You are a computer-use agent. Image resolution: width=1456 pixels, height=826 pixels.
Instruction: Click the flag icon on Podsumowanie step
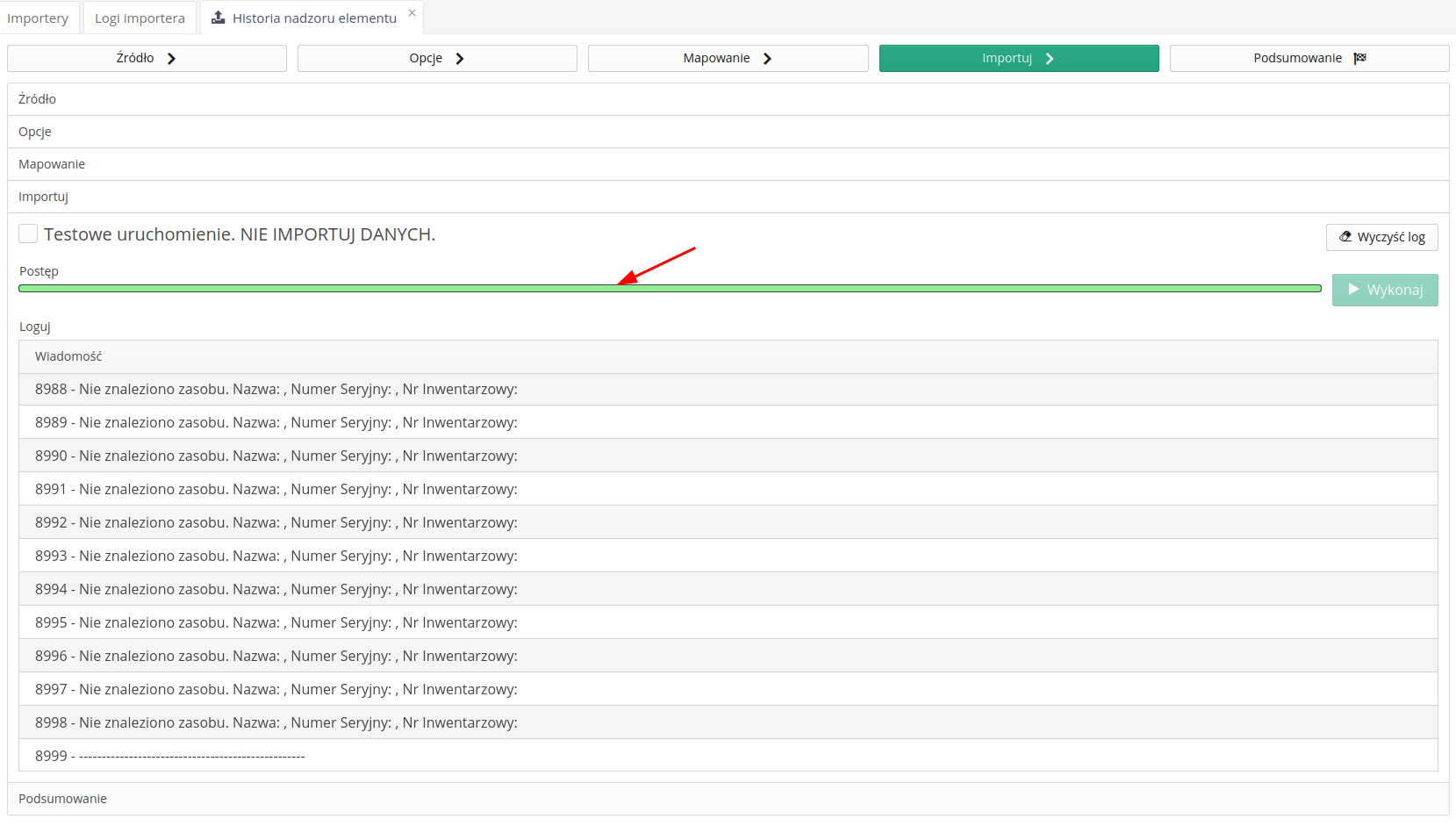coord(1361,57)
